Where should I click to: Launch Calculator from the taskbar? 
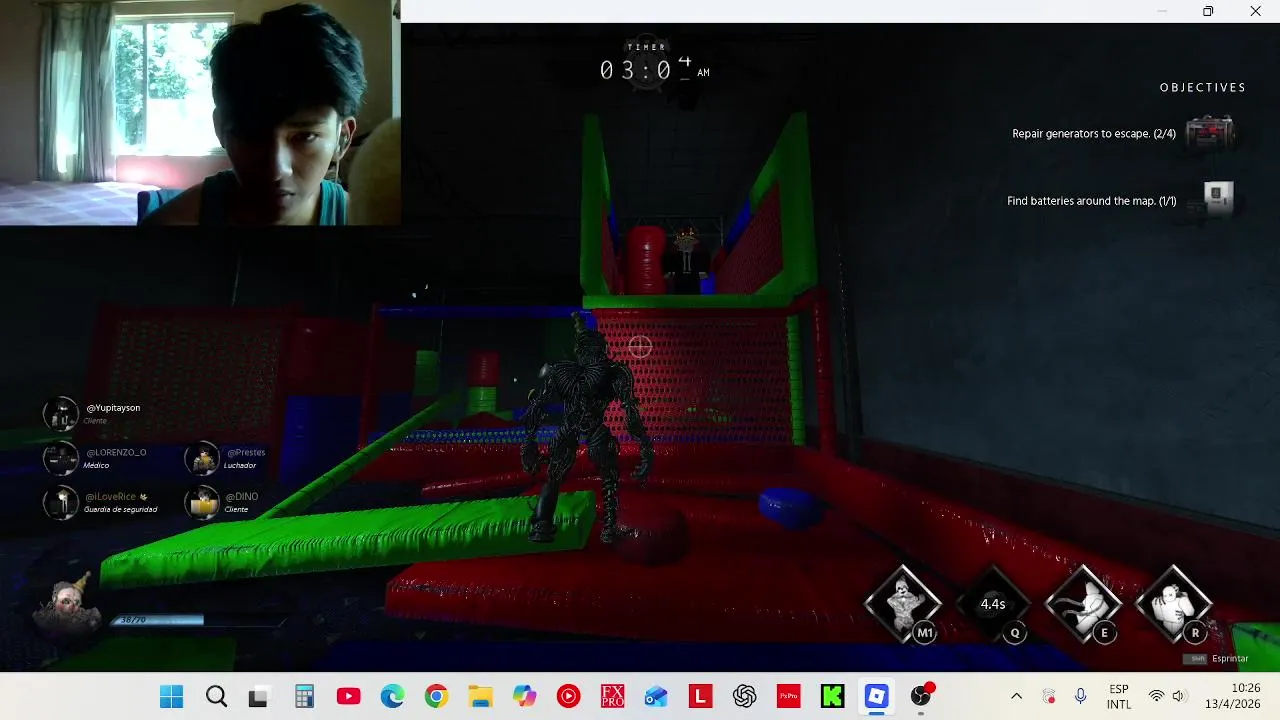304,696
